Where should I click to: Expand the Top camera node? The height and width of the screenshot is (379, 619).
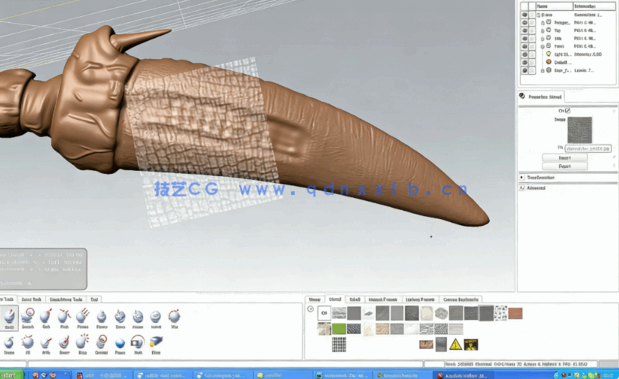point(543,31)
